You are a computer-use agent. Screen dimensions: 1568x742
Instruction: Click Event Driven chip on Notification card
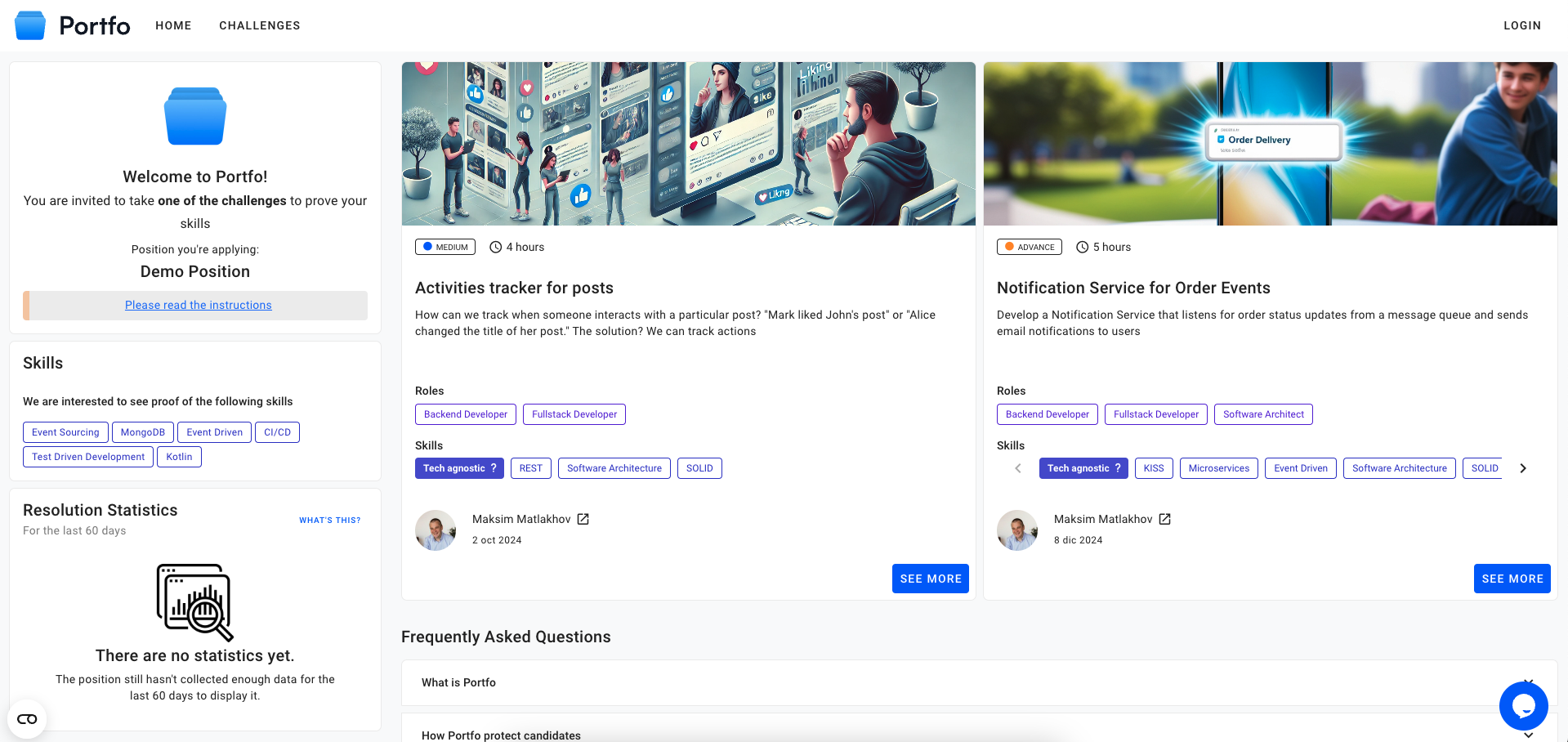(x=1301, y=468)
